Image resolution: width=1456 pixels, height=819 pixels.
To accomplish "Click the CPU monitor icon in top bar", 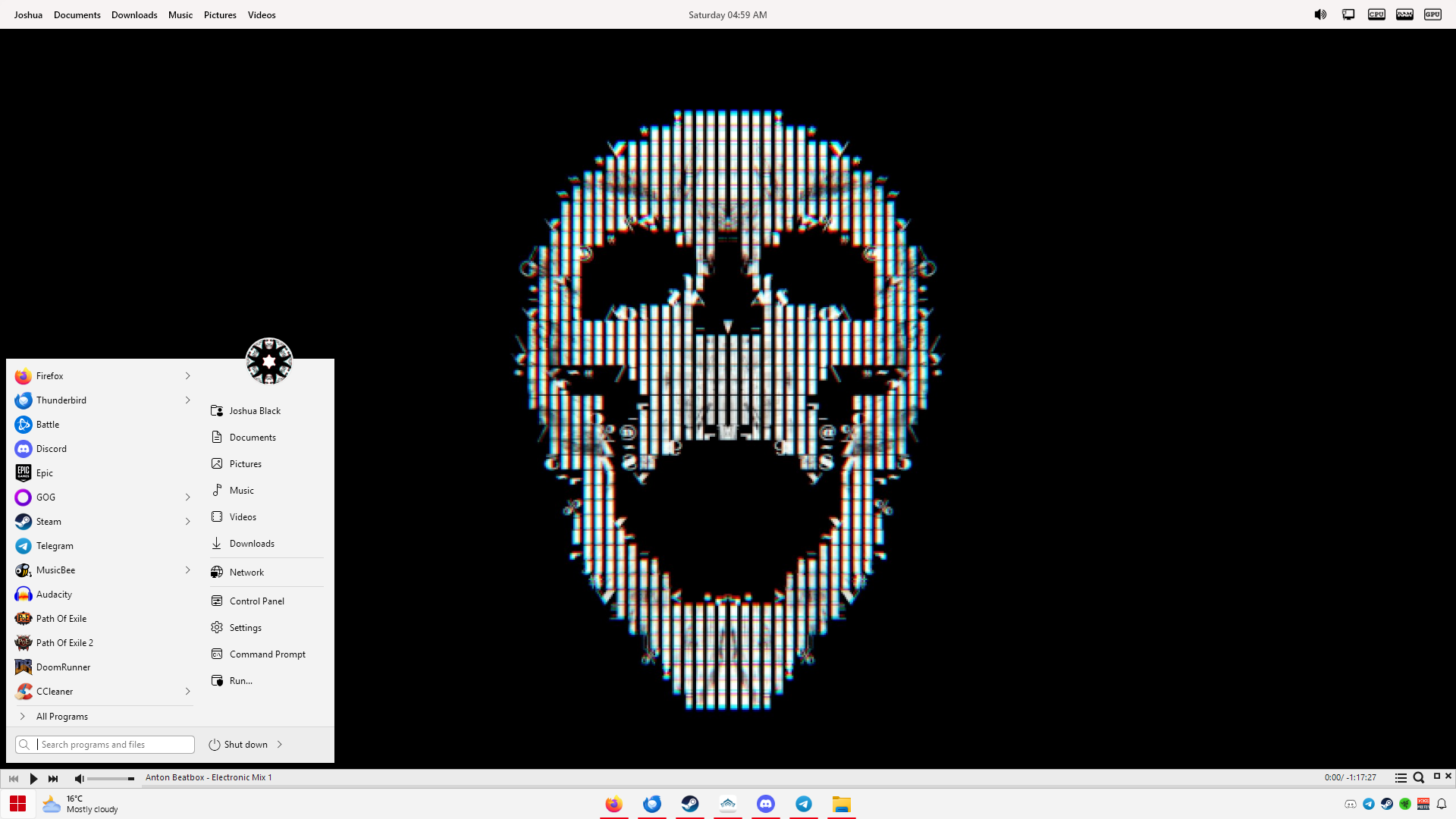I will coord(1376,14).
